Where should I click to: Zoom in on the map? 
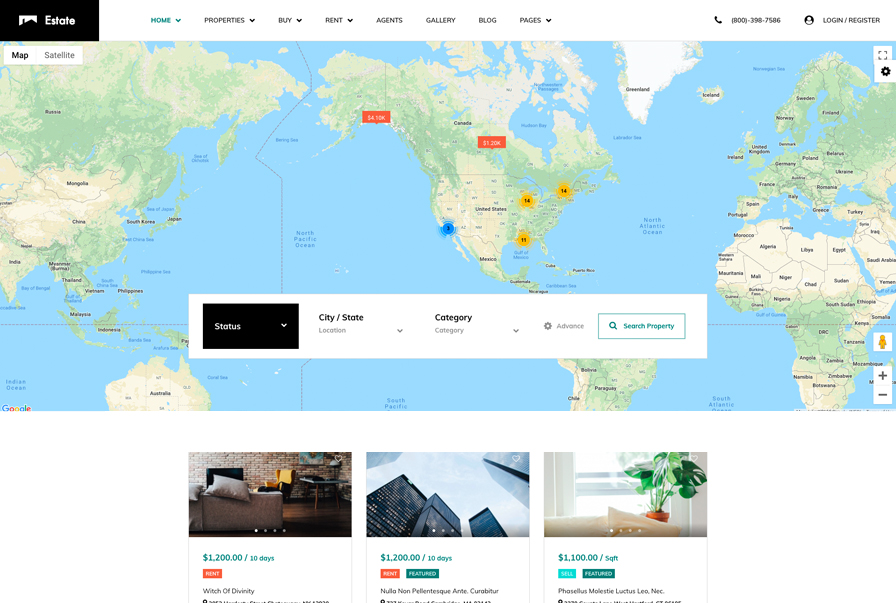(x=882, y=376)
